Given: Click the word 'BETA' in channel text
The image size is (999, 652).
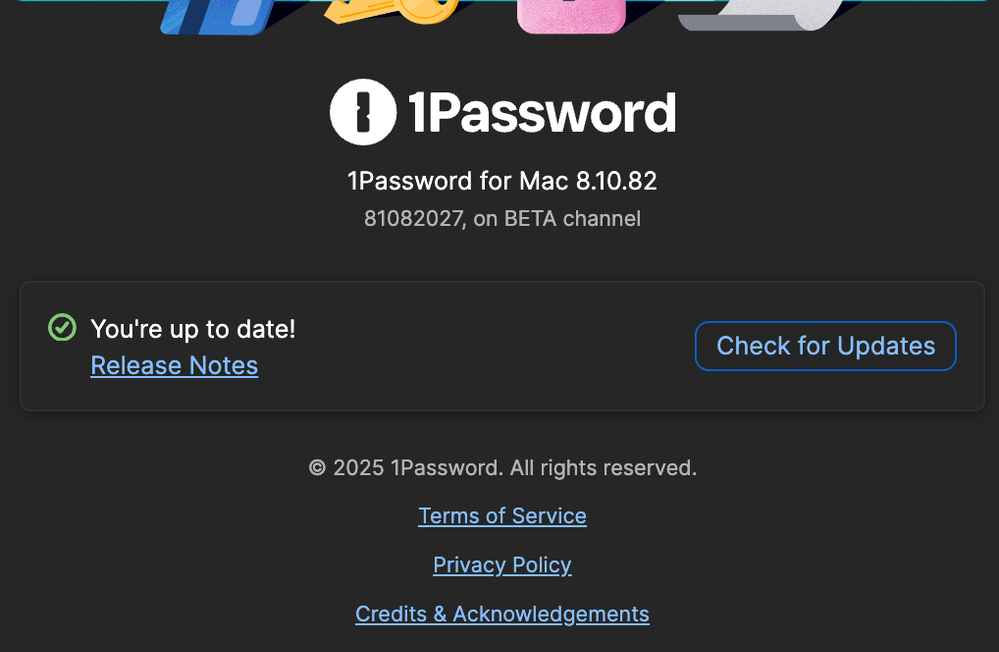Looking at the screenshot, I should tap(532, 218).
